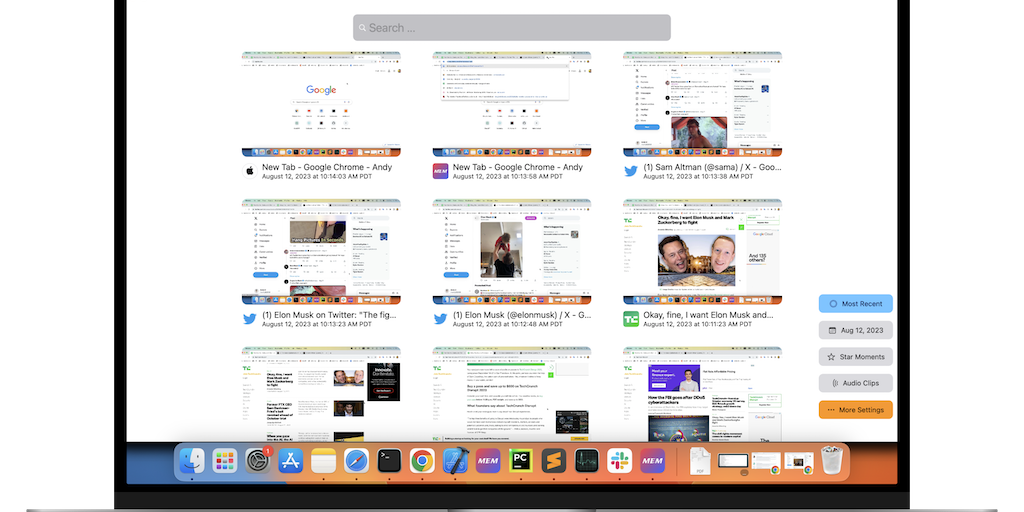Click the Slack dock icon

(x=619, y=461)
